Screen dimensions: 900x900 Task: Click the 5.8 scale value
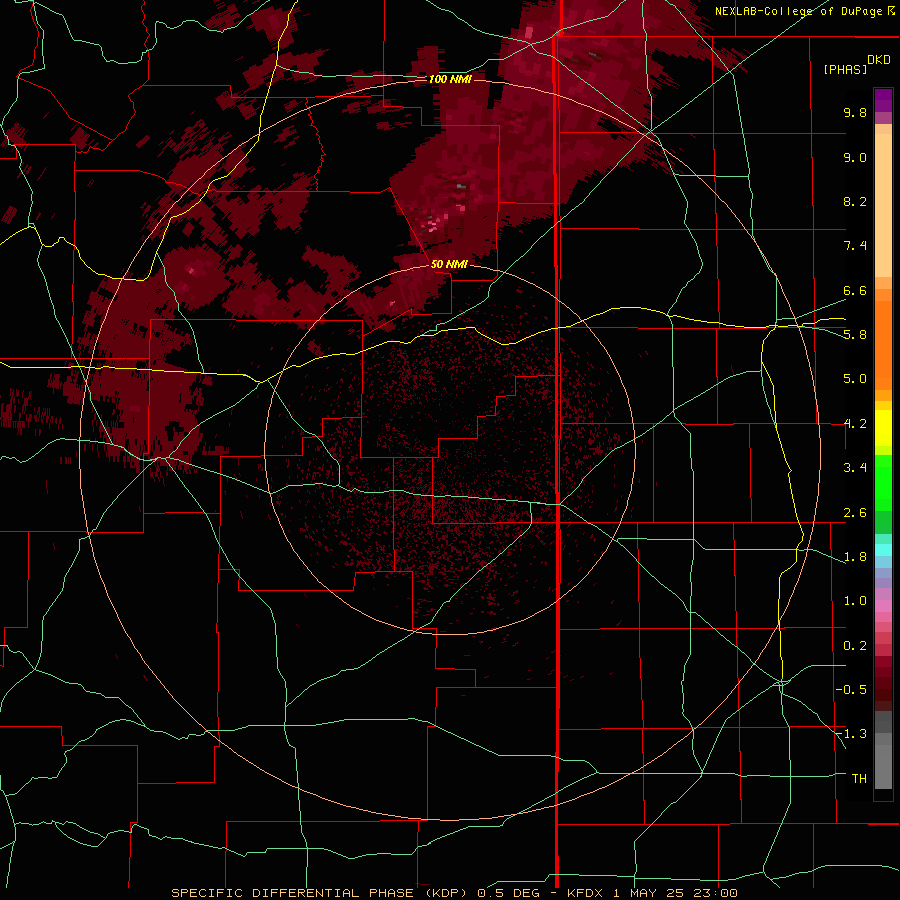(x=855, y=335)
